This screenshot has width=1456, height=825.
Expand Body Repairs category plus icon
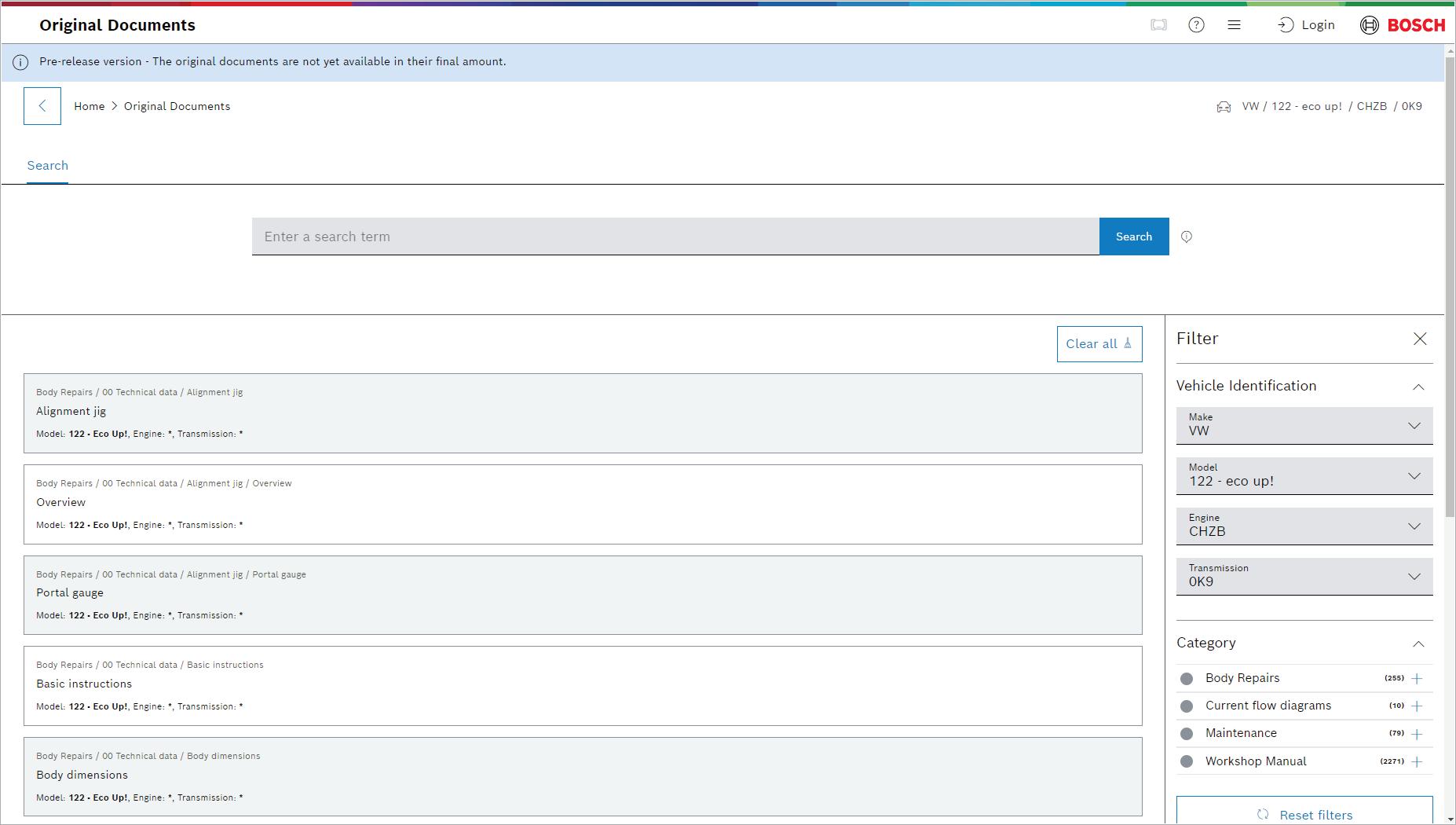tap(1417, 678)
